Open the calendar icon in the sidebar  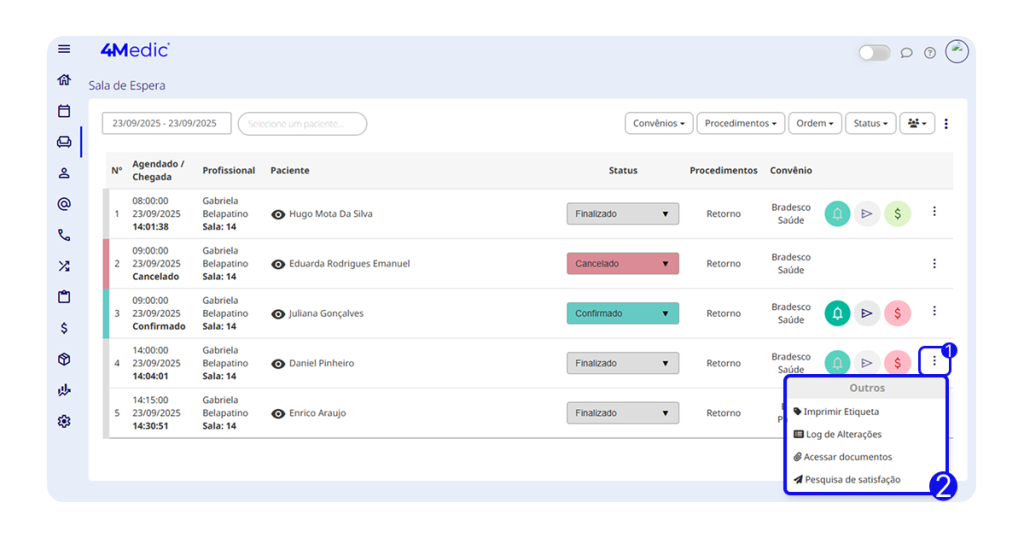[64, 111]
